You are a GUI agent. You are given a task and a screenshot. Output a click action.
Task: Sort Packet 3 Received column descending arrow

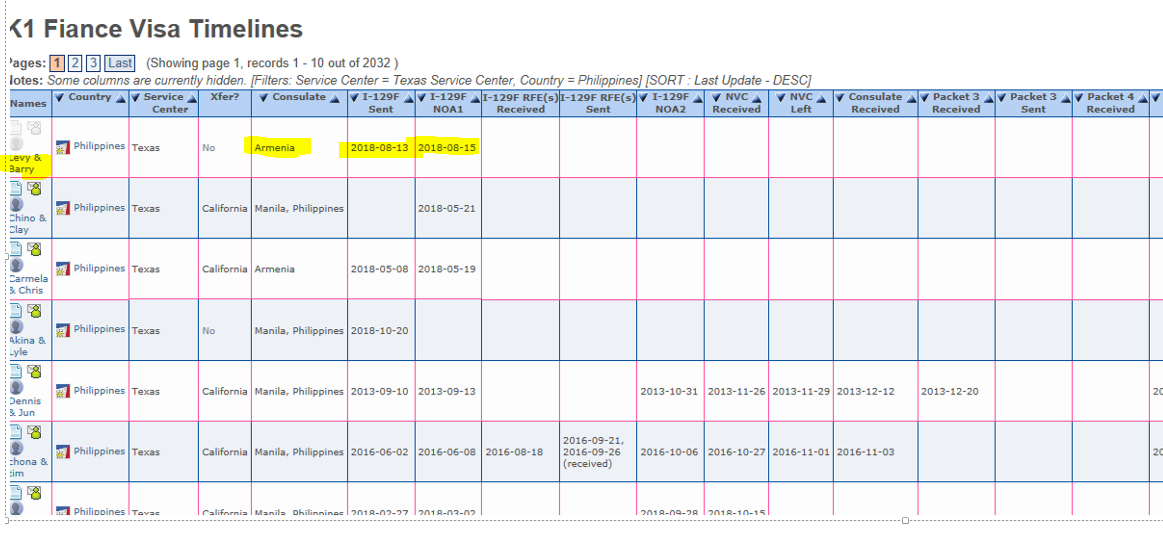click(x=924, y=97)
